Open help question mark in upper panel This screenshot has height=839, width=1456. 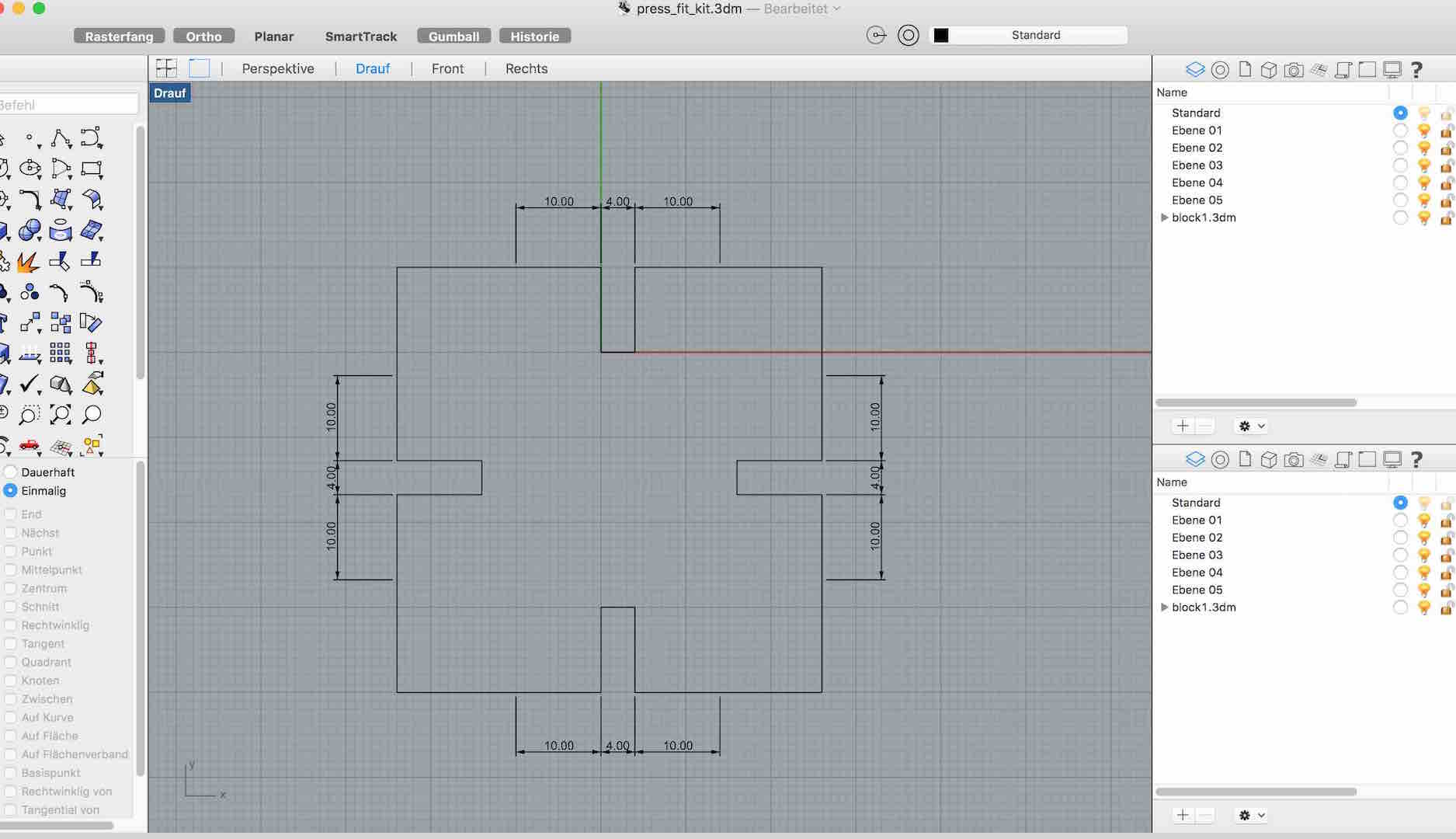pyautogui.click(x=1416, y=70)
